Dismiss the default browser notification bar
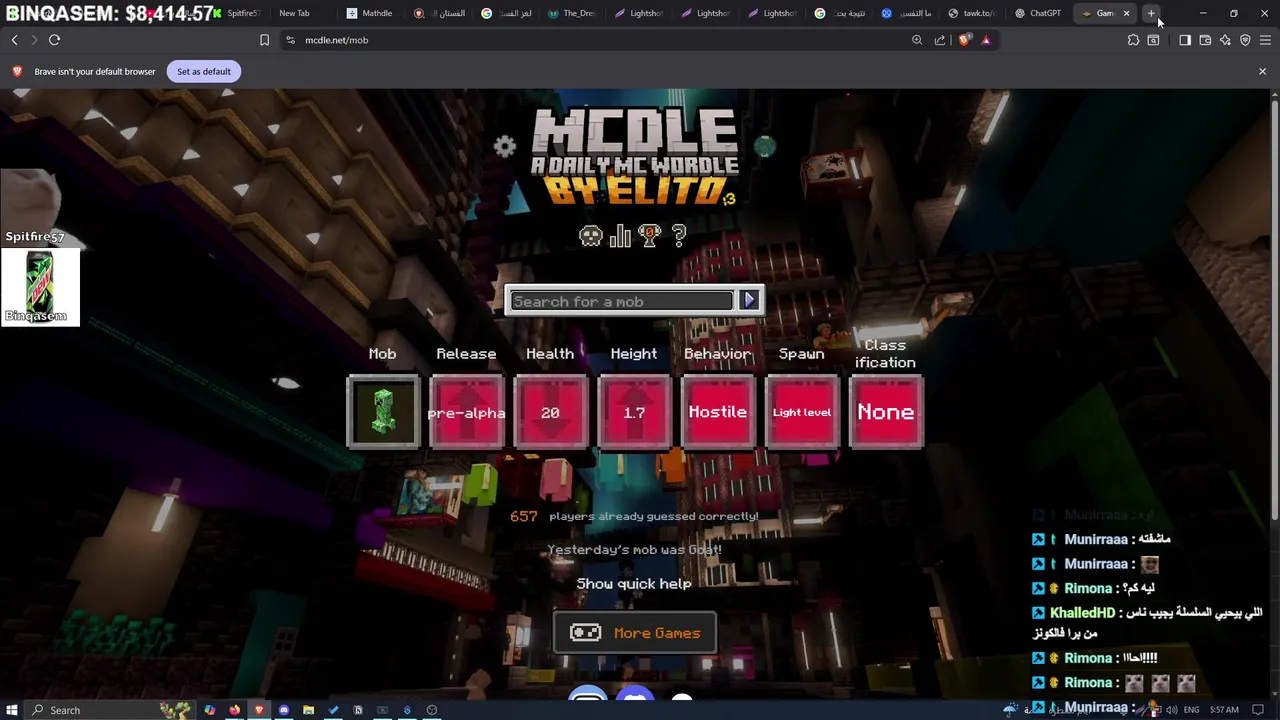Viewport: 1280px width, 720px height. coord(1262,71)
